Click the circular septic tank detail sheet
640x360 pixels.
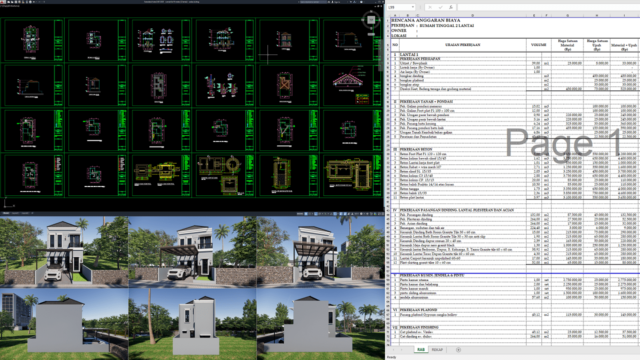tap(224, 175)
